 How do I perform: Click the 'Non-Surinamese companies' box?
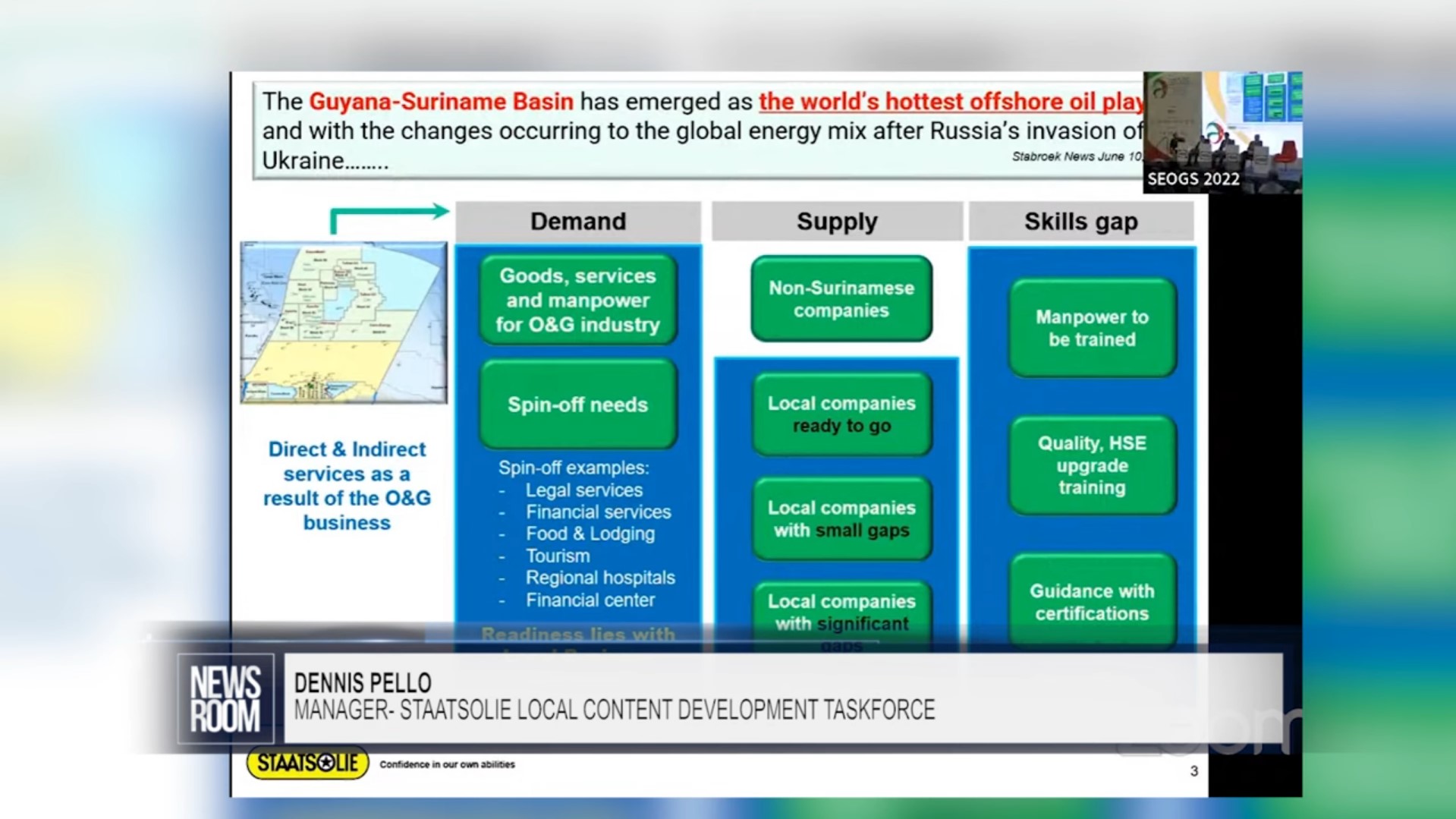[841, 299]
